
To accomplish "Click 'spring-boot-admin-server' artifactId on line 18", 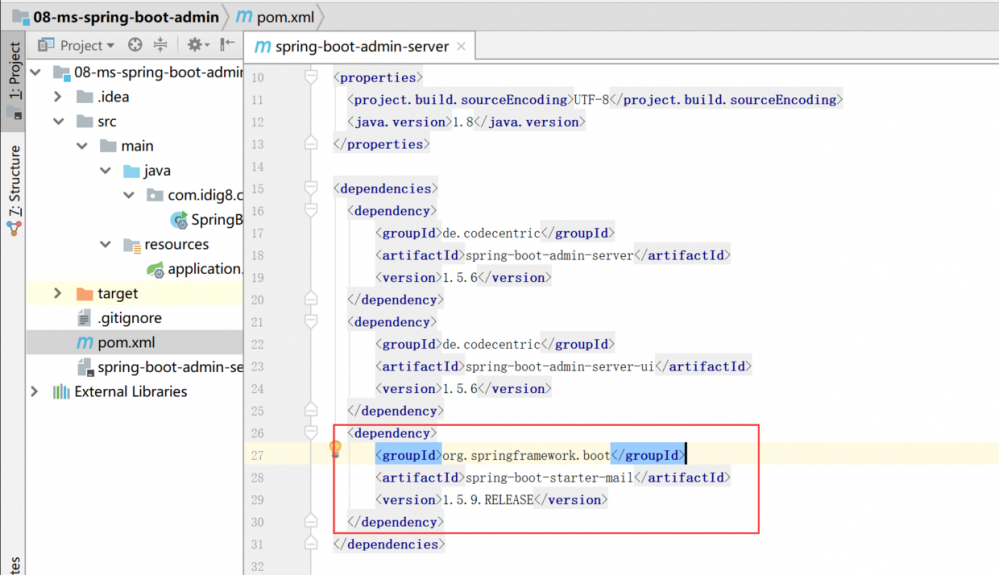I will click(549, 255).
